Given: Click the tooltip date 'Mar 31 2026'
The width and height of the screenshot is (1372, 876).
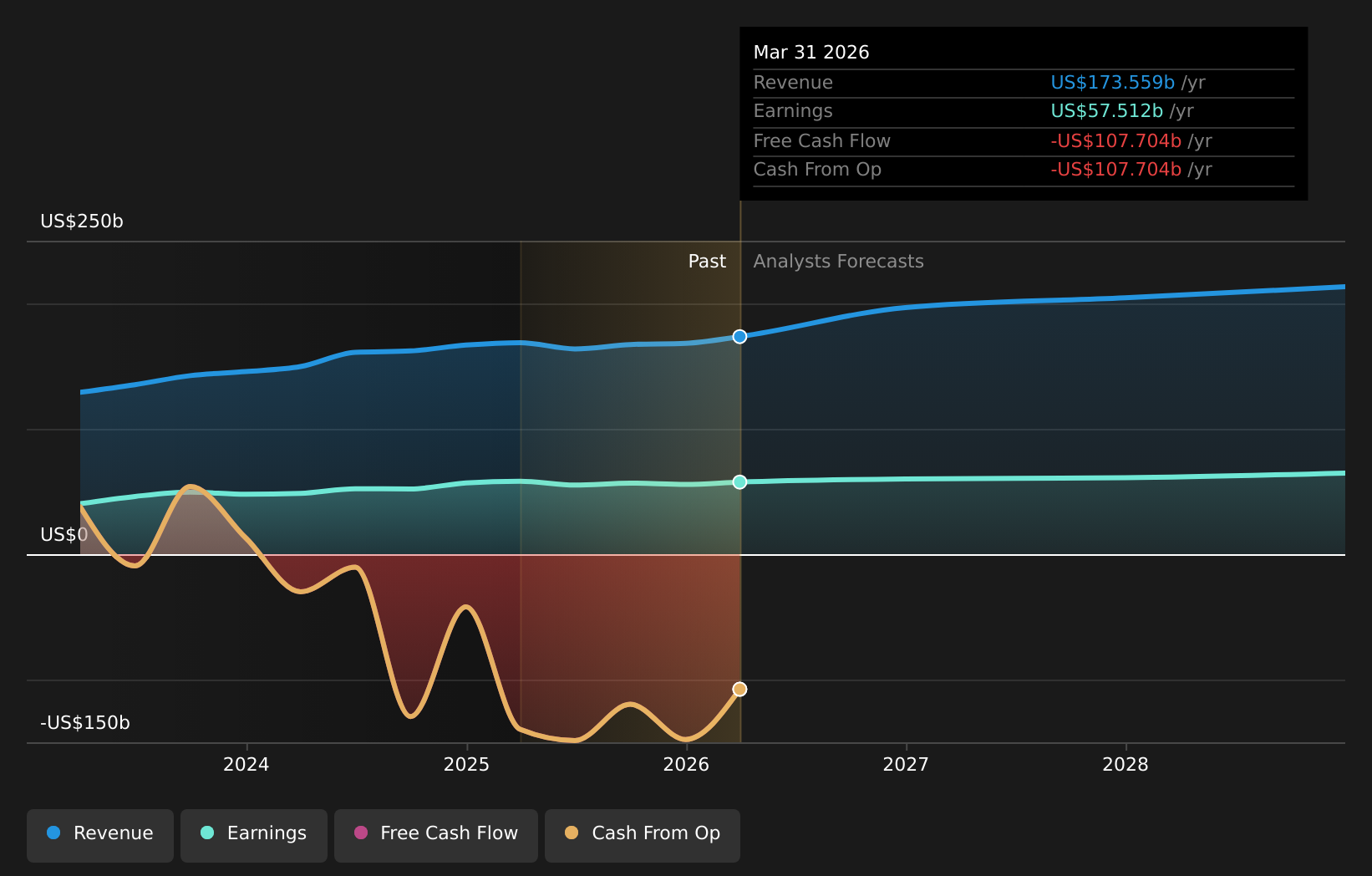Looking at the screenshot, I should [811, 53].
